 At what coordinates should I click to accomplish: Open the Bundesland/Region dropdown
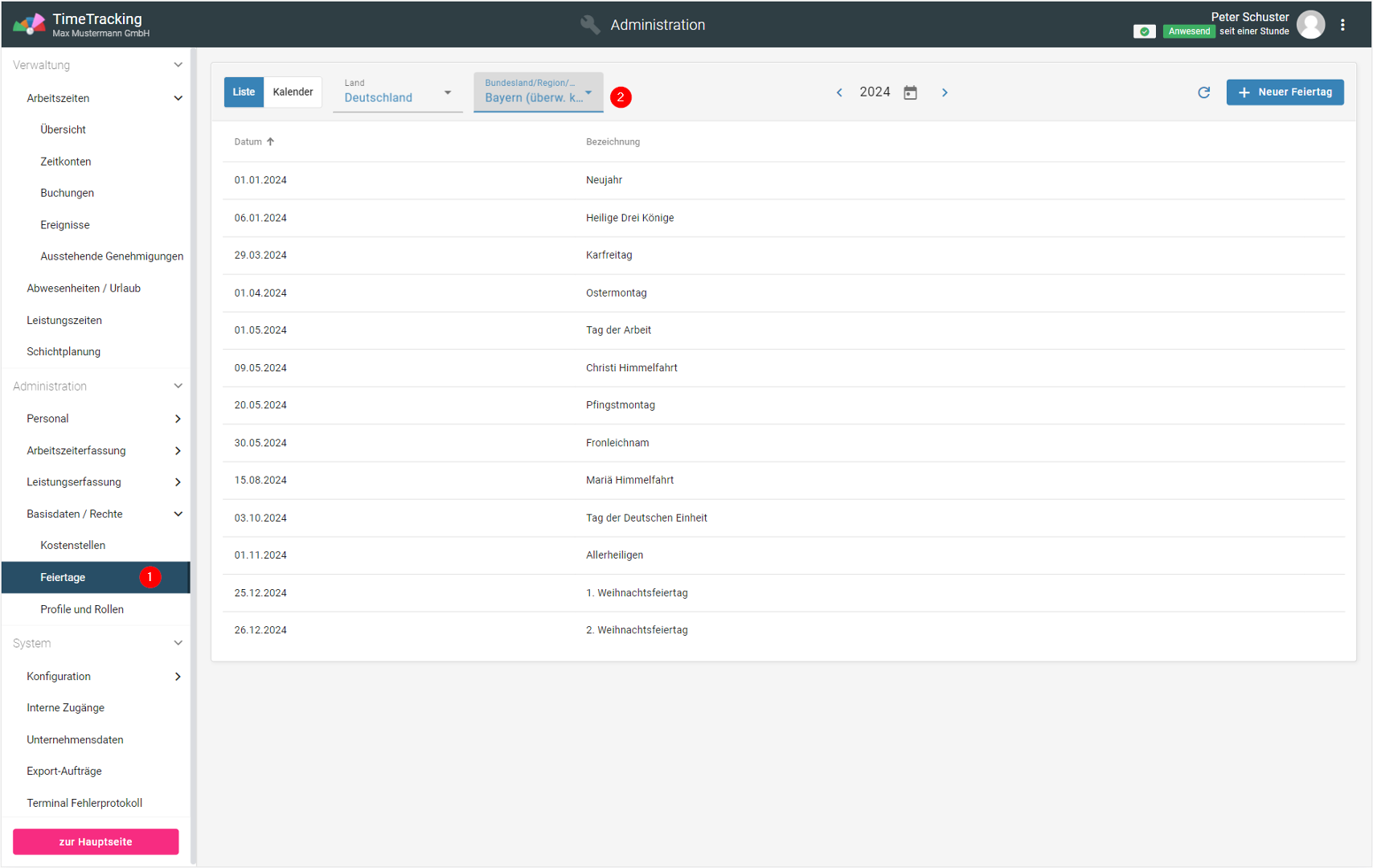click(x=538, y=93)
